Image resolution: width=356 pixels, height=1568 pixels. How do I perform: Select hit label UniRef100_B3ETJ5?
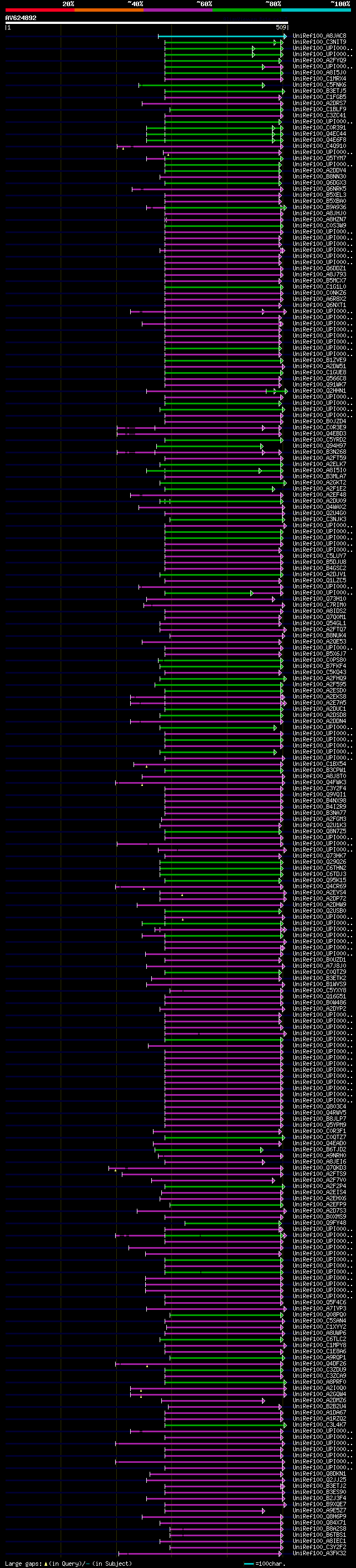click(x=319, y=91)
